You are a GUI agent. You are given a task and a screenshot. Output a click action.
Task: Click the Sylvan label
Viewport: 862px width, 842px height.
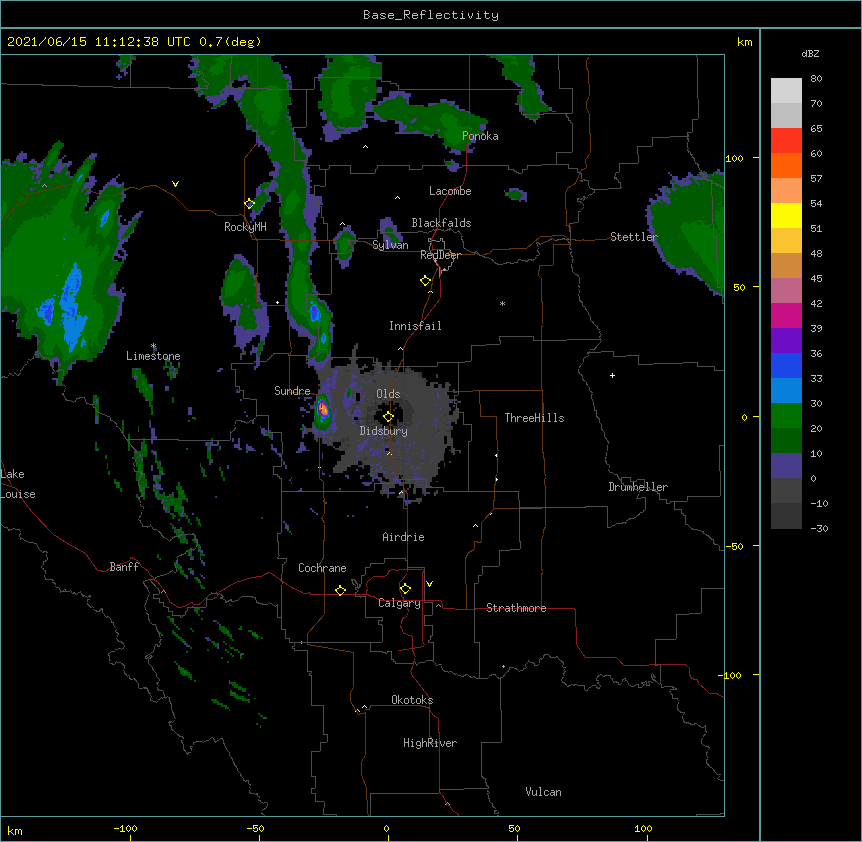(390, 245)
